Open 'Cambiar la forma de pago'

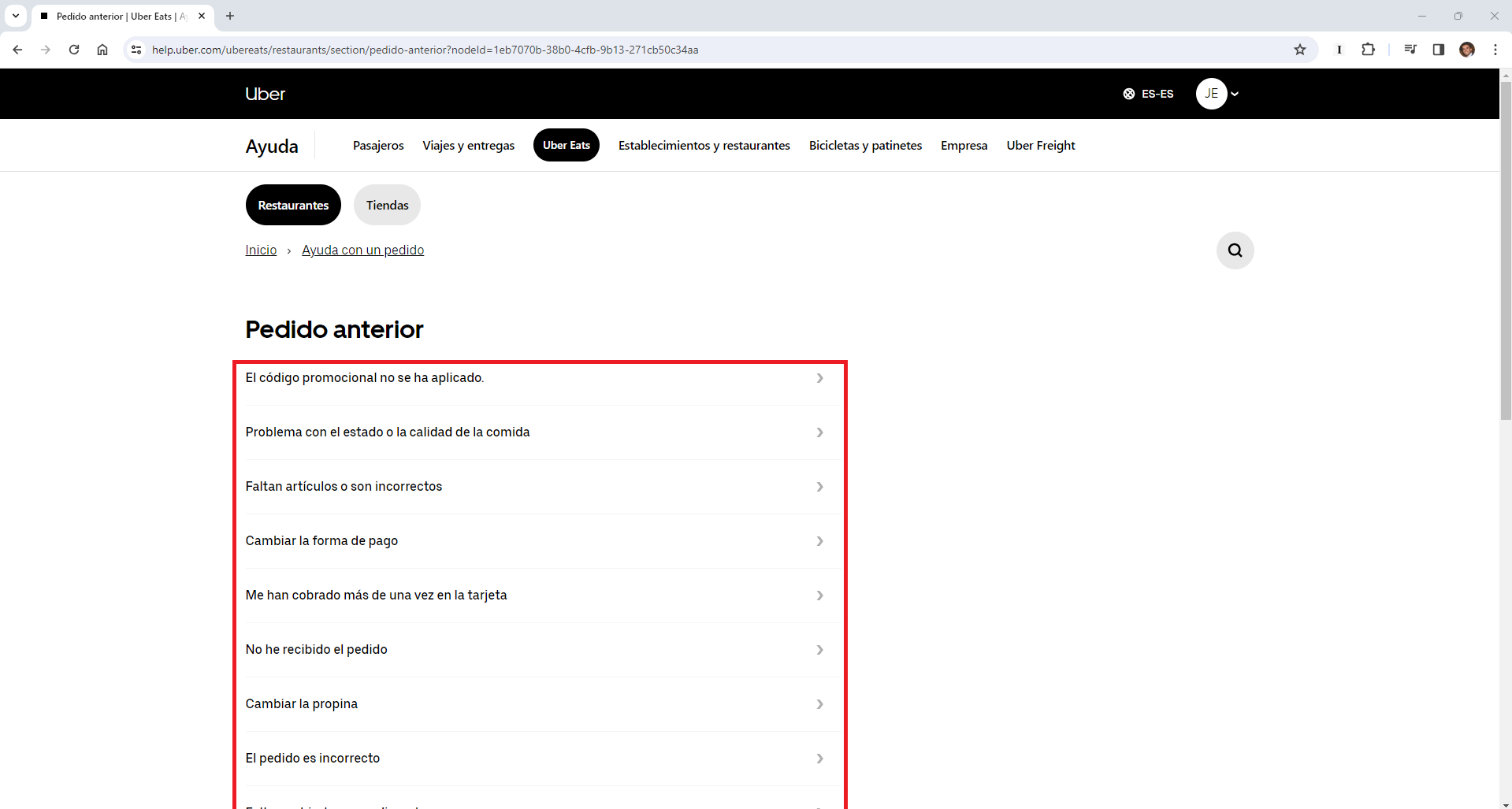click(x=541, y=541)
